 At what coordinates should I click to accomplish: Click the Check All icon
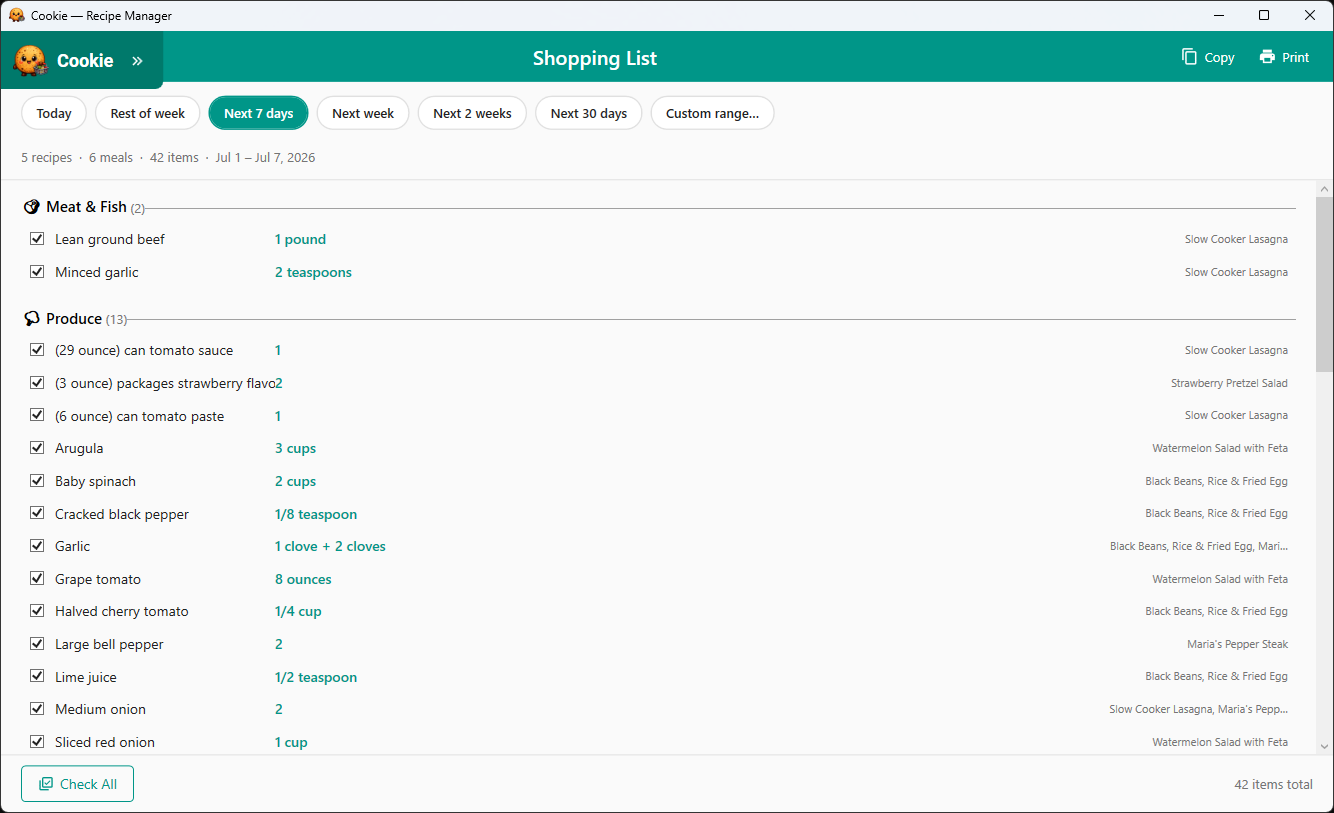(46, 784)
